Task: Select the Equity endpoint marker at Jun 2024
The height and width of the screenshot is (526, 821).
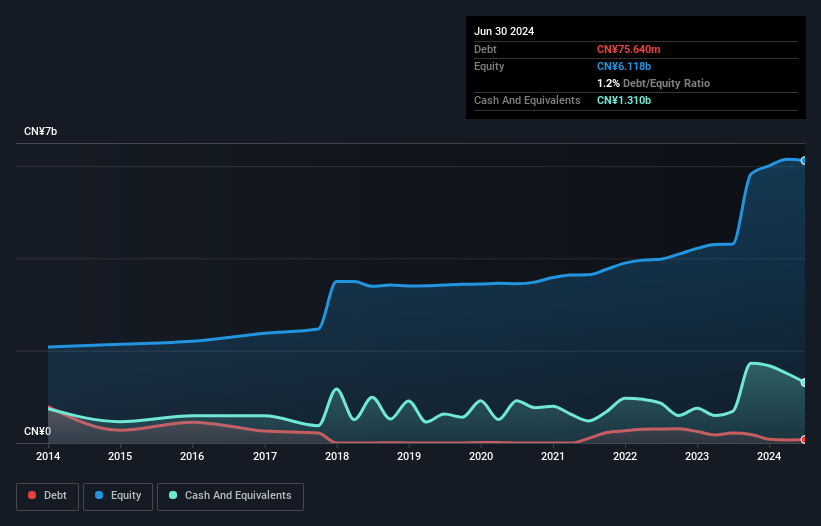Action: click(804, 161)
